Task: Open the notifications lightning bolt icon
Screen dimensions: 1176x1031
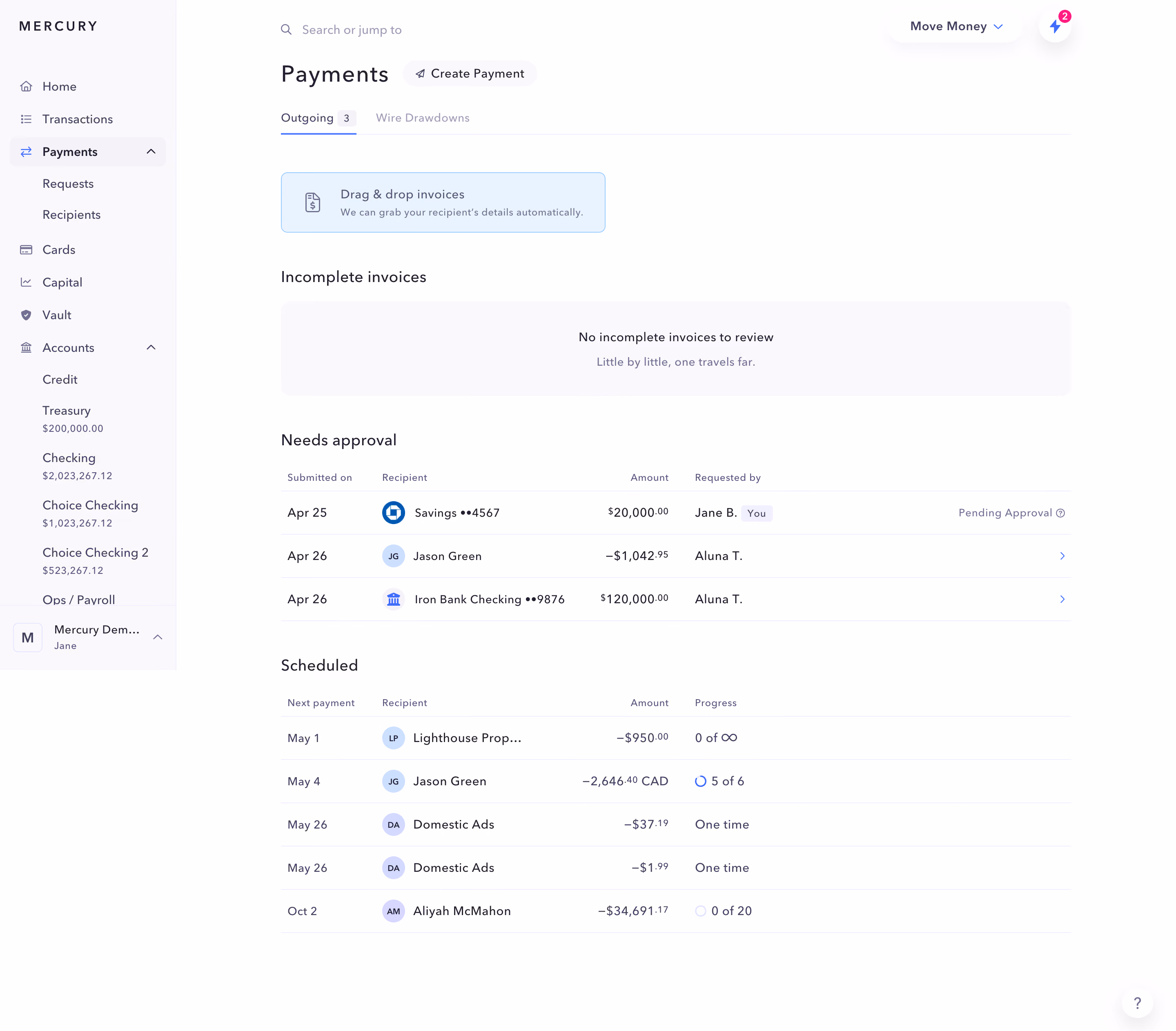Action: [1055, 27]
